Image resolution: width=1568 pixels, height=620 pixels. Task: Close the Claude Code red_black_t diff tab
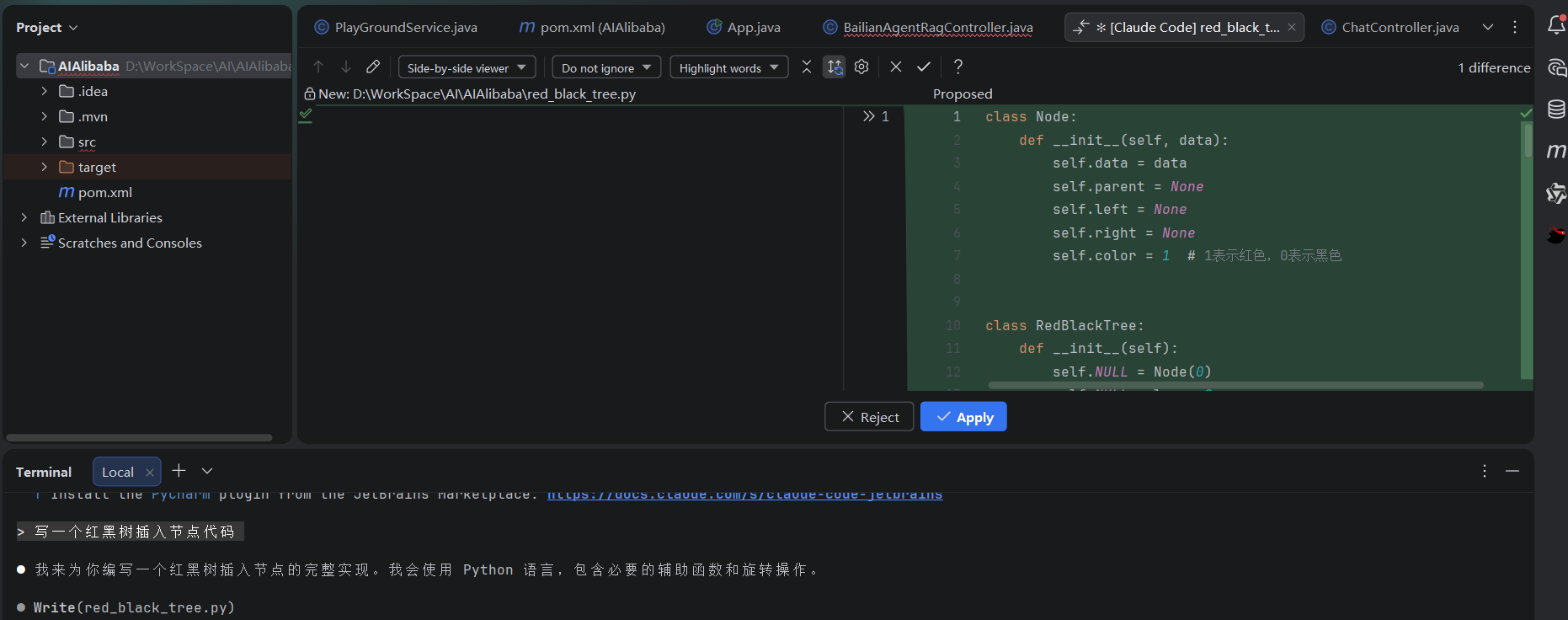pos(1292,27)
